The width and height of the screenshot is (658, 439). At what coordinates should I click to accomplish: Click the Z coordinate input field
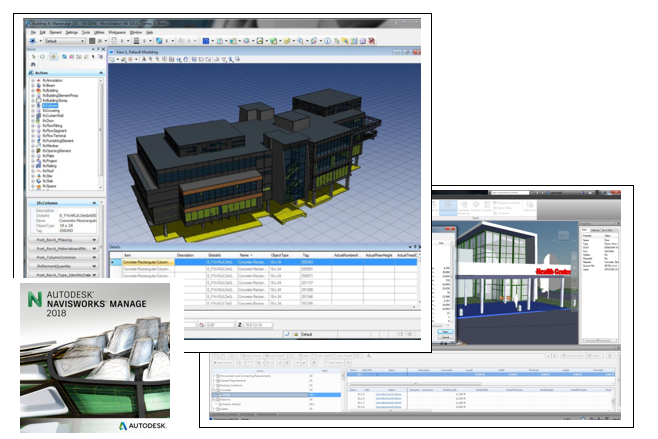[x=258, y=324]
